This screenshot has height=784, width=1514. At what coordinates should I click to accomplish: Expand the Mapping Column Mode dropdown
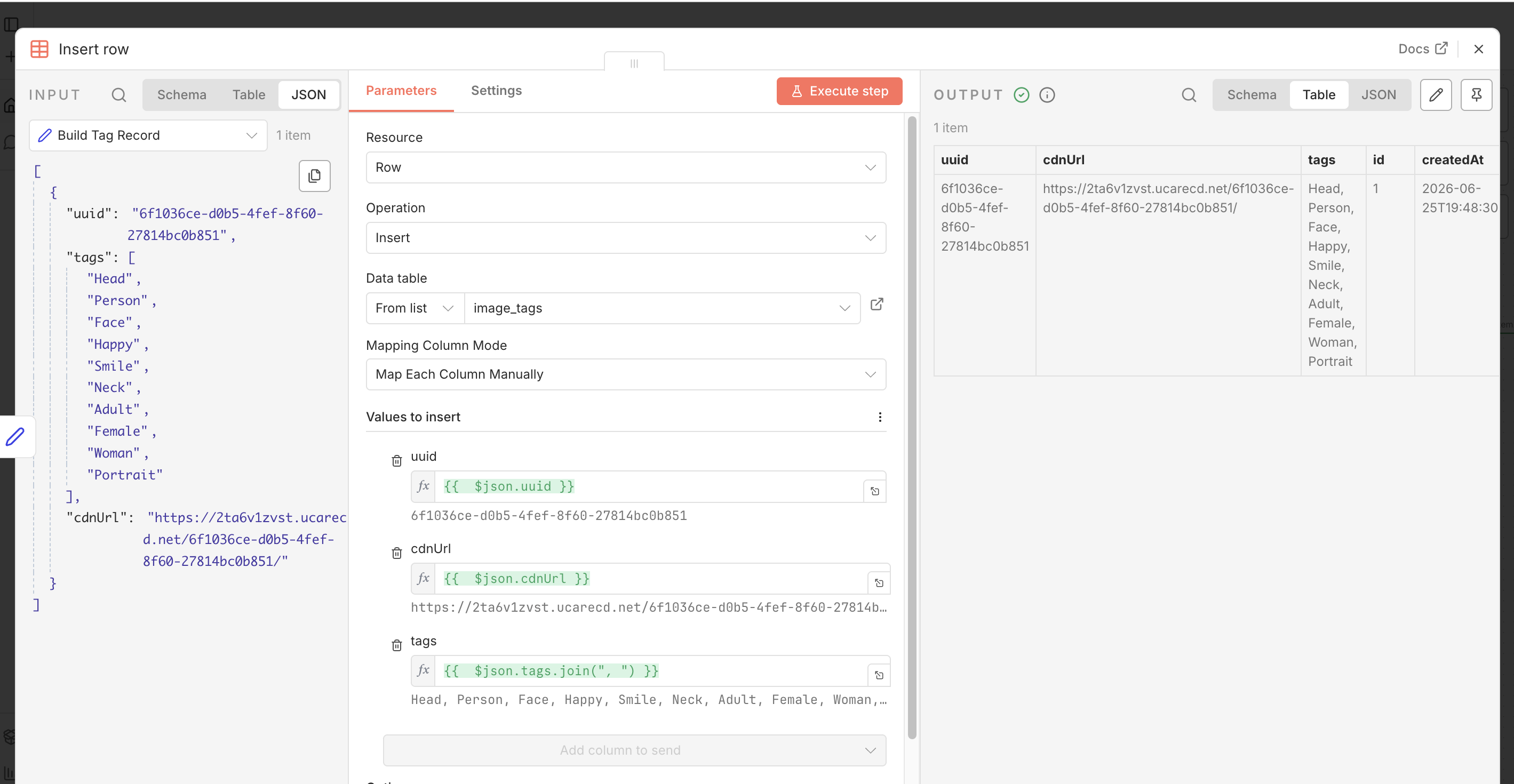625,374
